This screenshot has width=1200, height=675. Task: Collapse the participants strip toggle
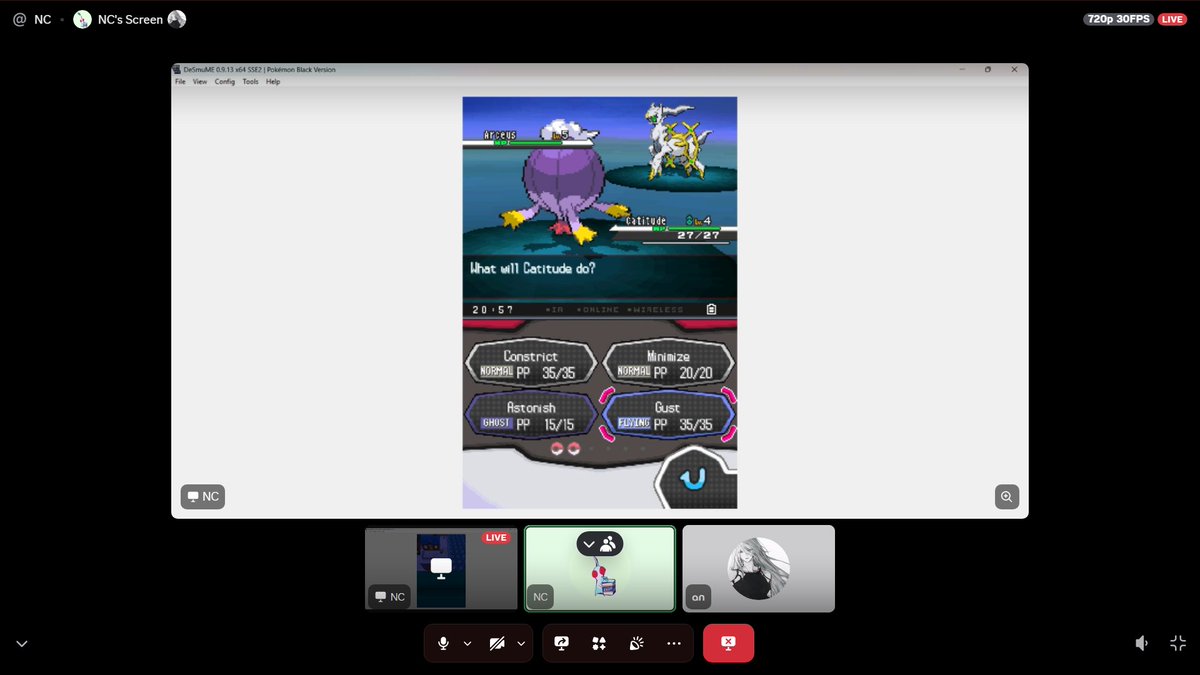[600, 544]
